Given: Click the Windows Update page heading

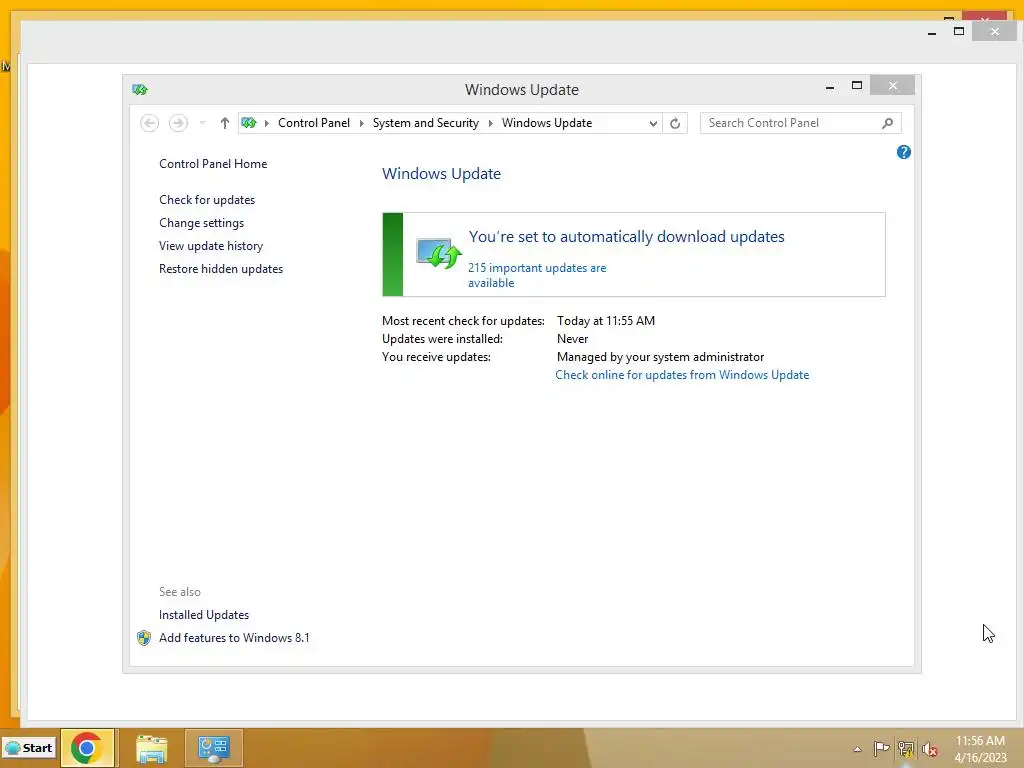Looking at the screenshot, I should (441, 174).
